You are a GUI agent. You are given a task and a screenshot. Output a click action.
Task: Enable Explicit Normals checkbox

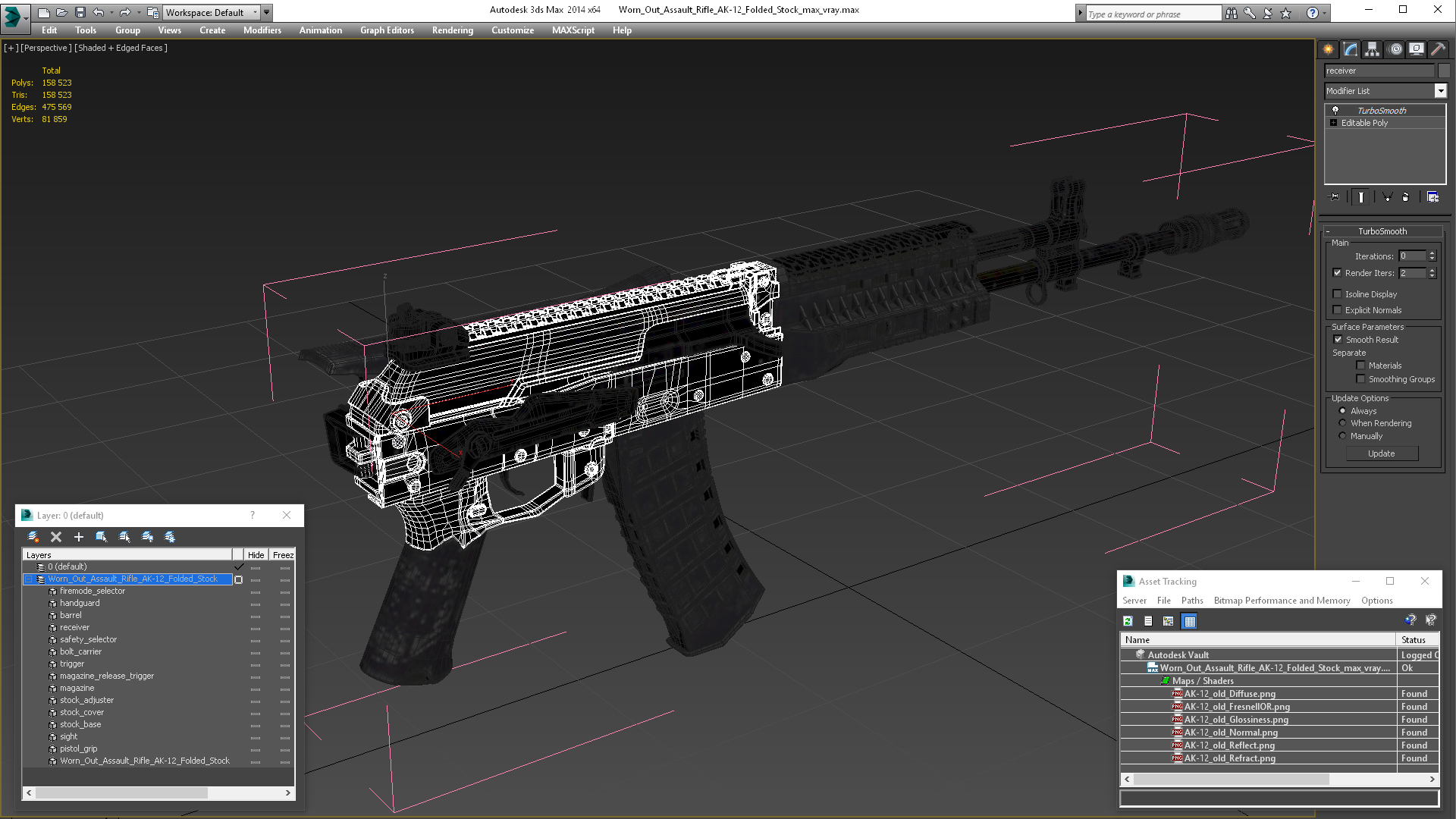[1338, 310]
